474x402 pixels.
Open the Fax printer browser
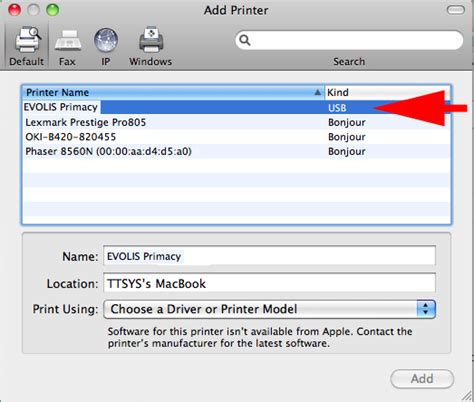68,47
